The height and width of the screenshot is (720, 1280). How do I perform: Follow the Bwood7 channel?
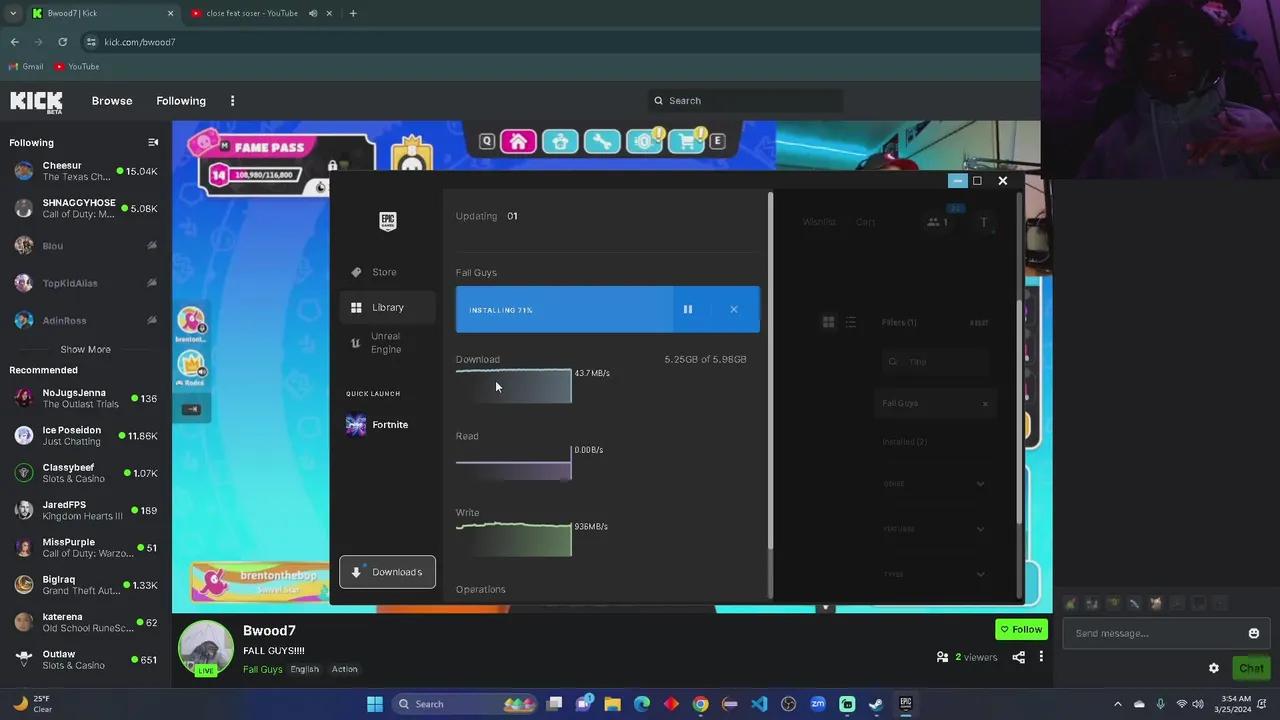click(x=1021, y=629)
